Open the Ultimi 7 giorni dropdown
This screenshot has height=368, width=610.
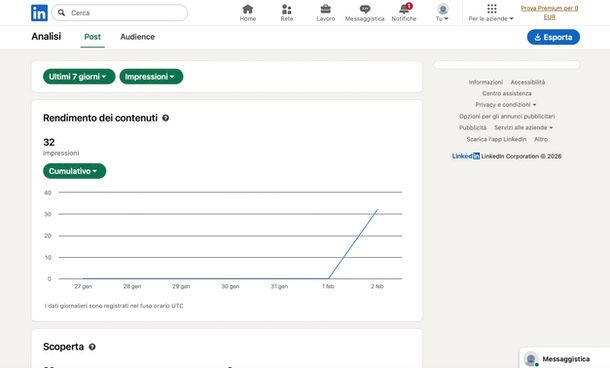tap(79, 77)
